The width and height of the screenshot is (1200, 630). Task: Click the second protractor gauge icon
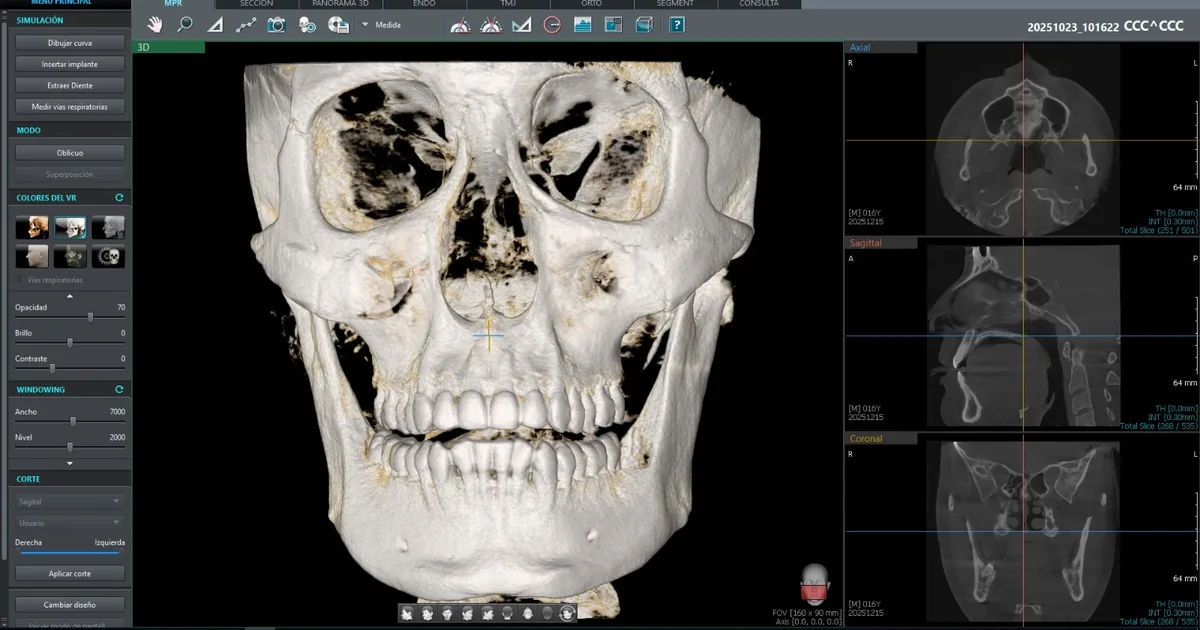(490, 24)
